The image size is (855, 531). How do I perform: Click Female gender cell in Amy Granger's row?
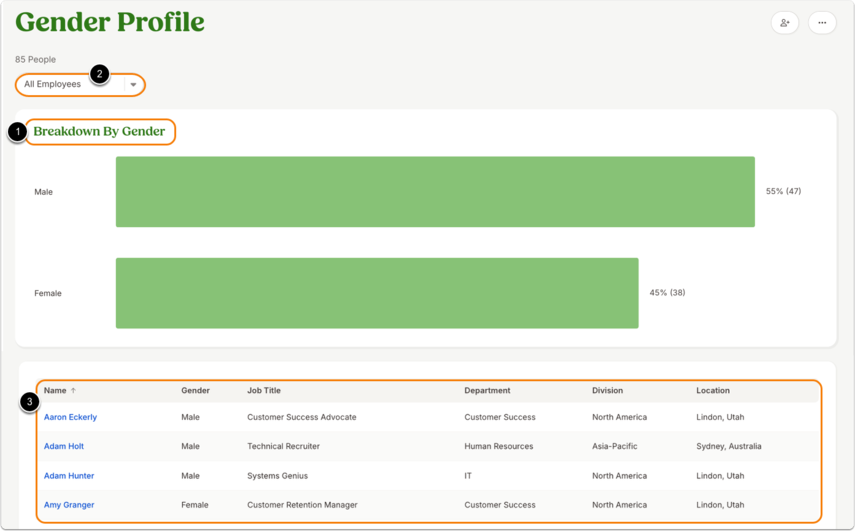[195, 505]
